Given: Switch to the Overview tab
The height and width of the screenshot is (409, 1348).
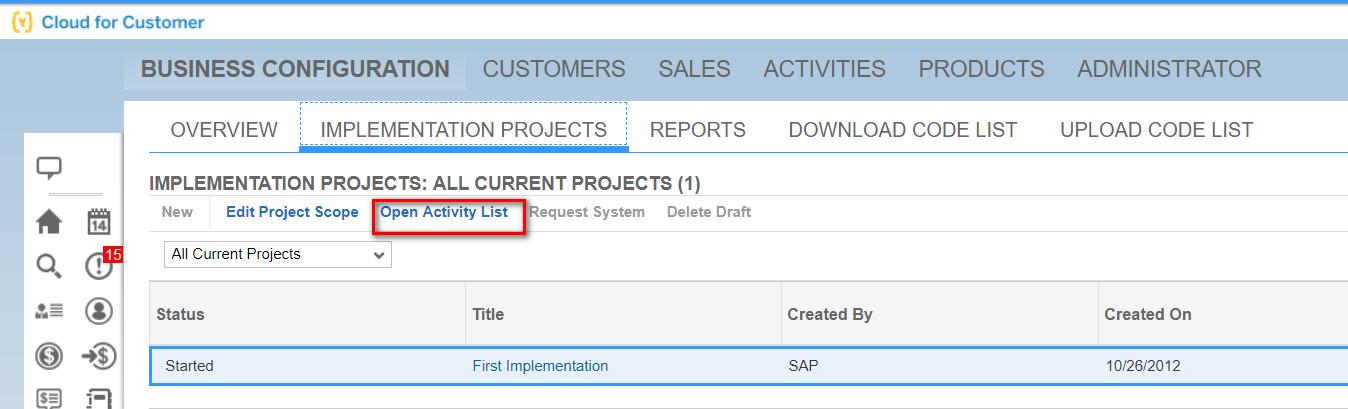Looking at the screenshot, I should (224, 130).
